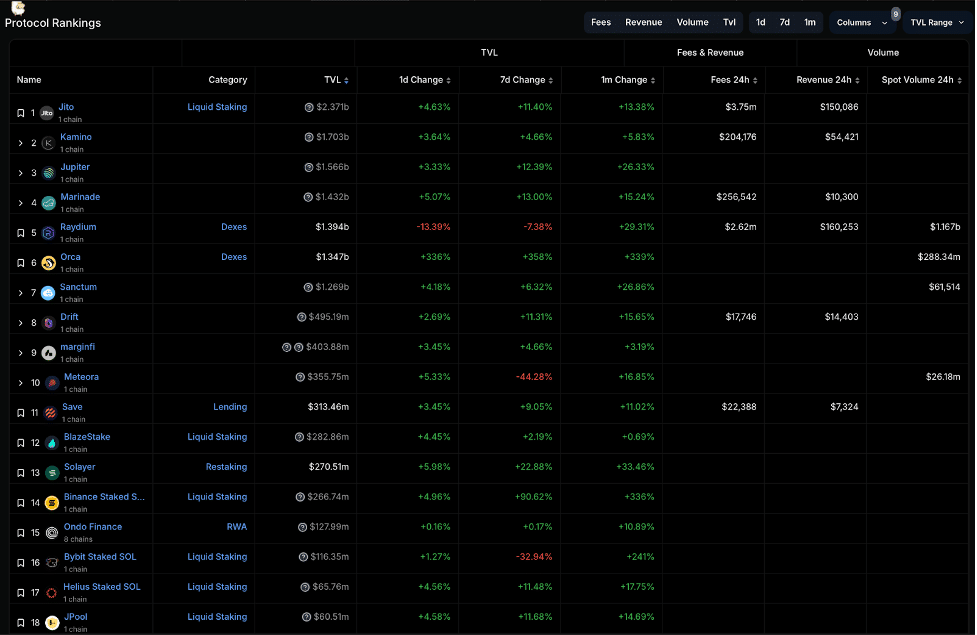Bookmark the Raydium protocol row
The height and width of the screenshot is (635, 977).
(21, 233)
